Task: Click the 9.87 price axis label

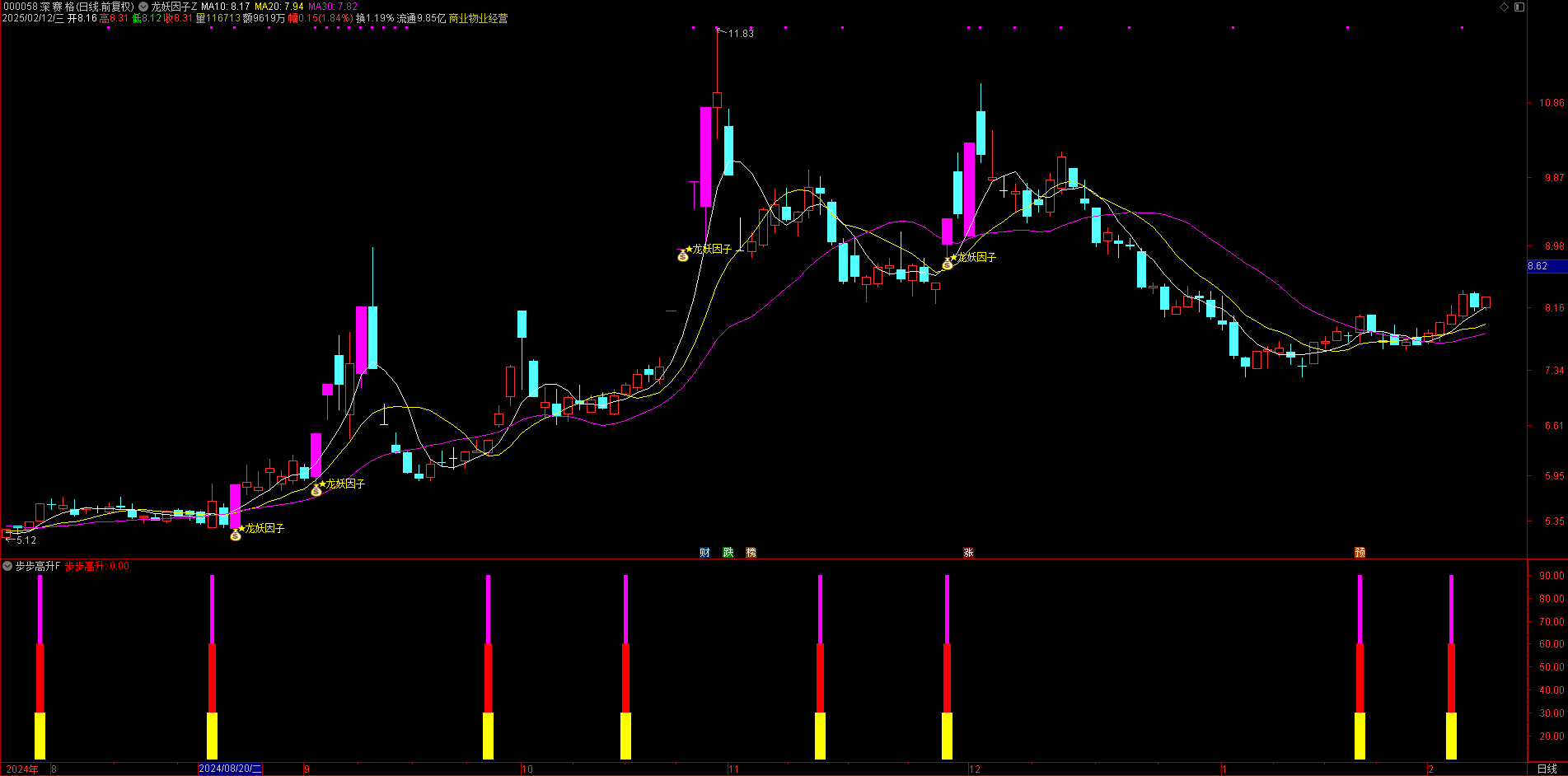Action: click(1554, 178)
